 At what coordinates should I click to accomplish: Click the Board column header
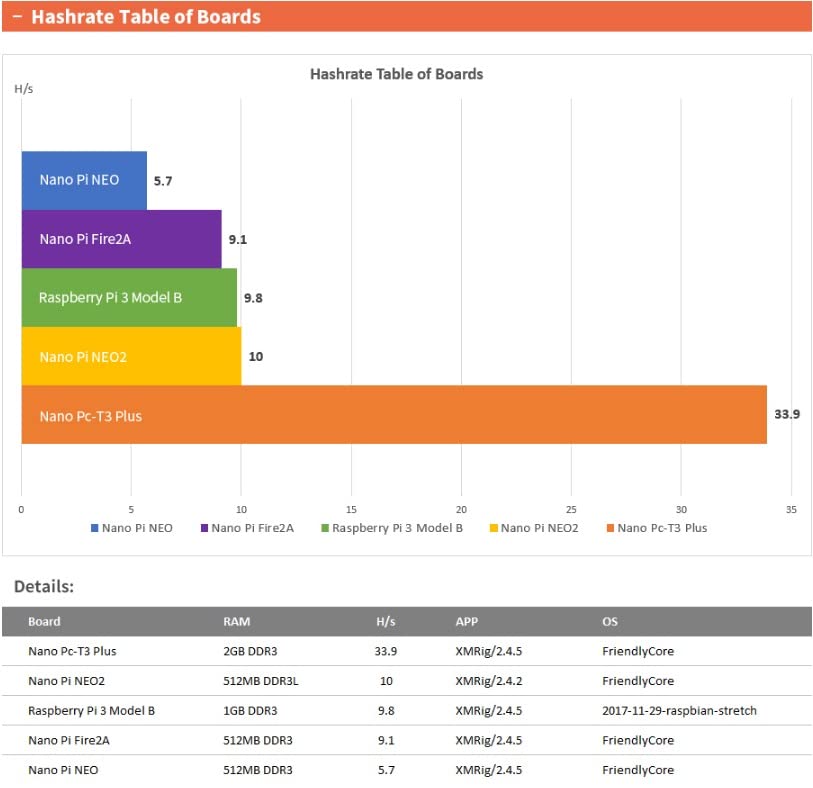[x=44, y=621]
